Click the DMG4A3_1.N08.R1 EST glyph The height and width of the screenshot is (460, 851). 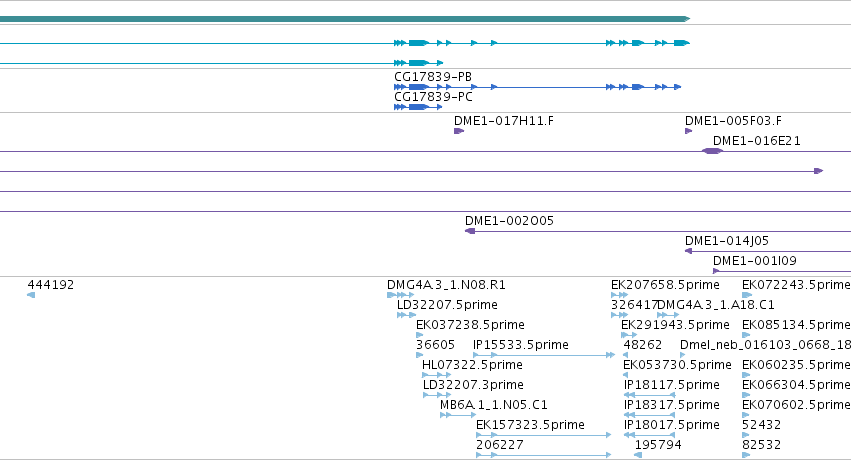tap(401, 295)
